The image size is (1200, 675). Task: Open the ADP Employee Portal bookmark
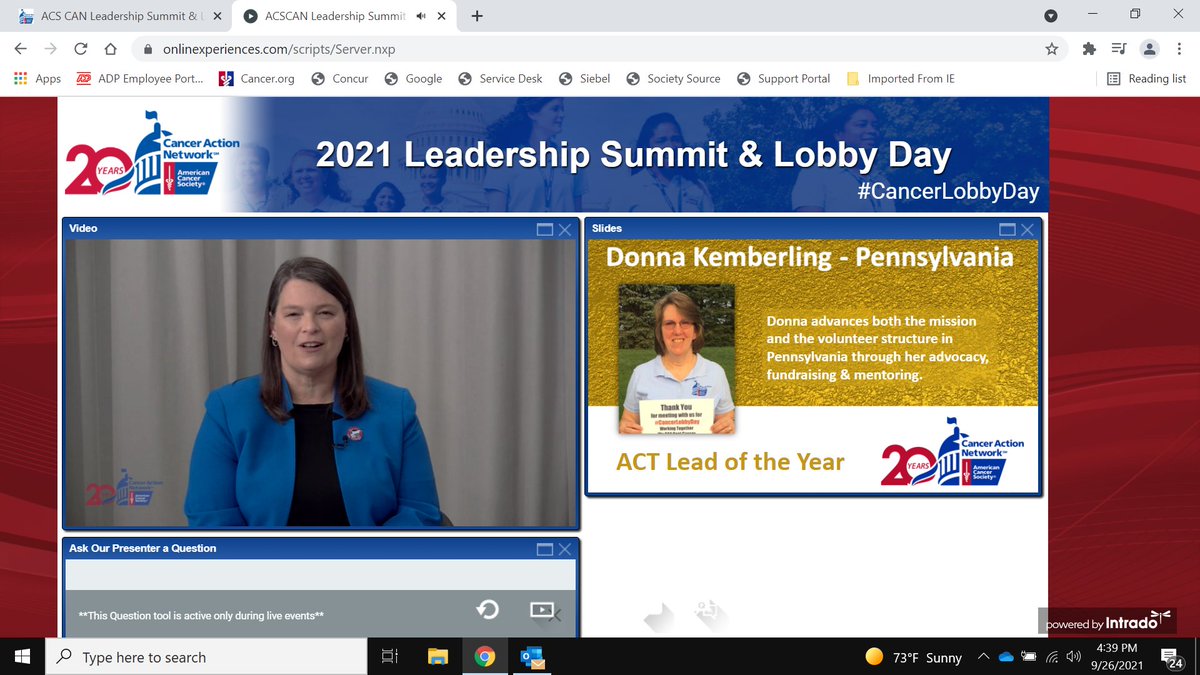[x=139, y=78]
